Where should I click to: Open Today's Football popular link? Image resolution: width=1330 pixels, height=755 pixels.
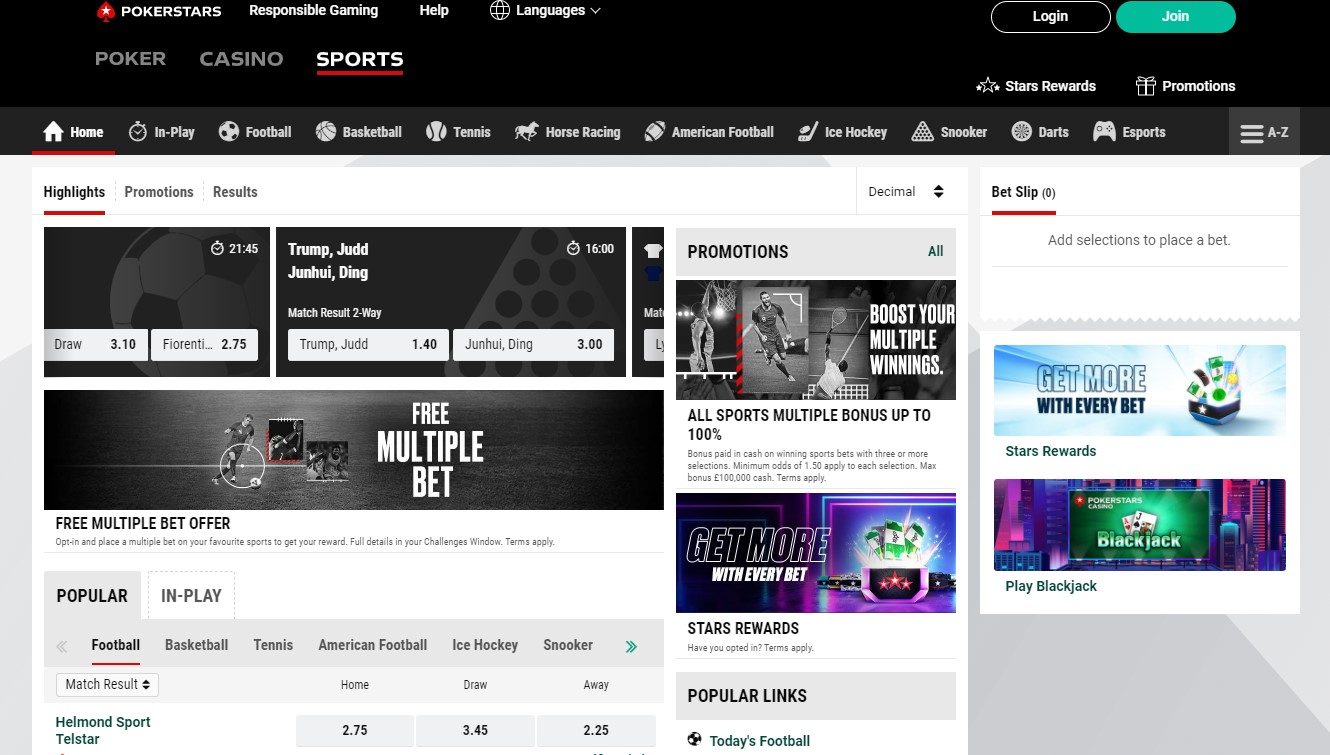[x=760, y=741]
